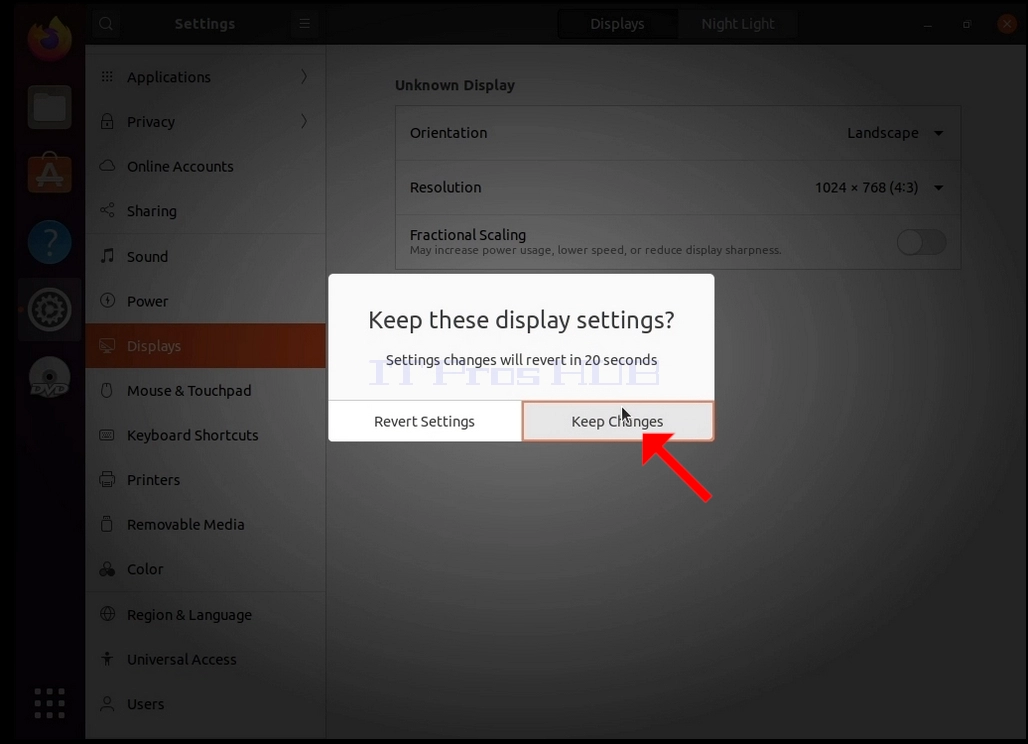Show Applications grid button
The width and height of the screenshot is (1028, 744).
click(50, 703)
